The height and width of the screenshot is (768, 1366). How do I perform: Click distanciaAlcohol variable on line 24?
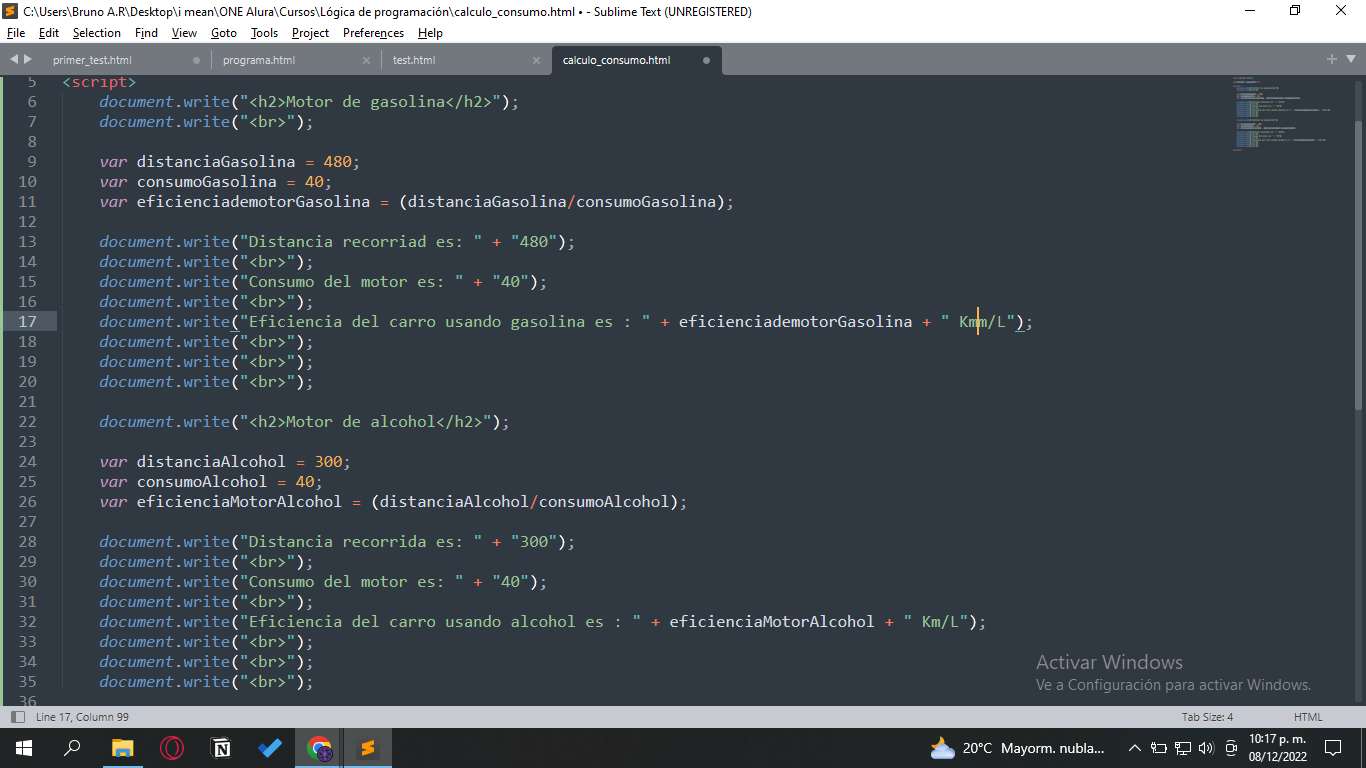point(211,461)
